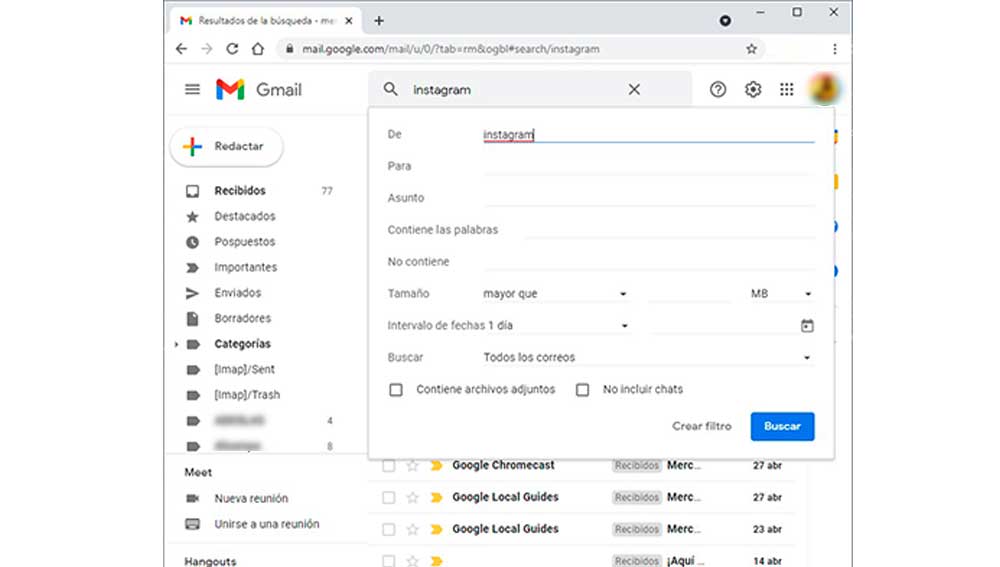Click the date input field
The height and width of the screenshot is (567, 1000).
coord(723,325)
